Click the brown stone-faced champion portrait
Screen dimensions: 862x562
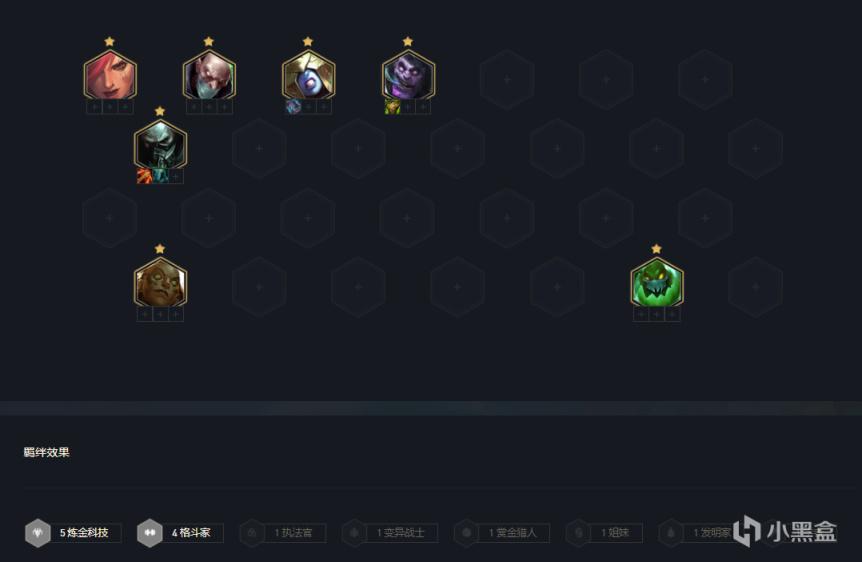[160, 283]
